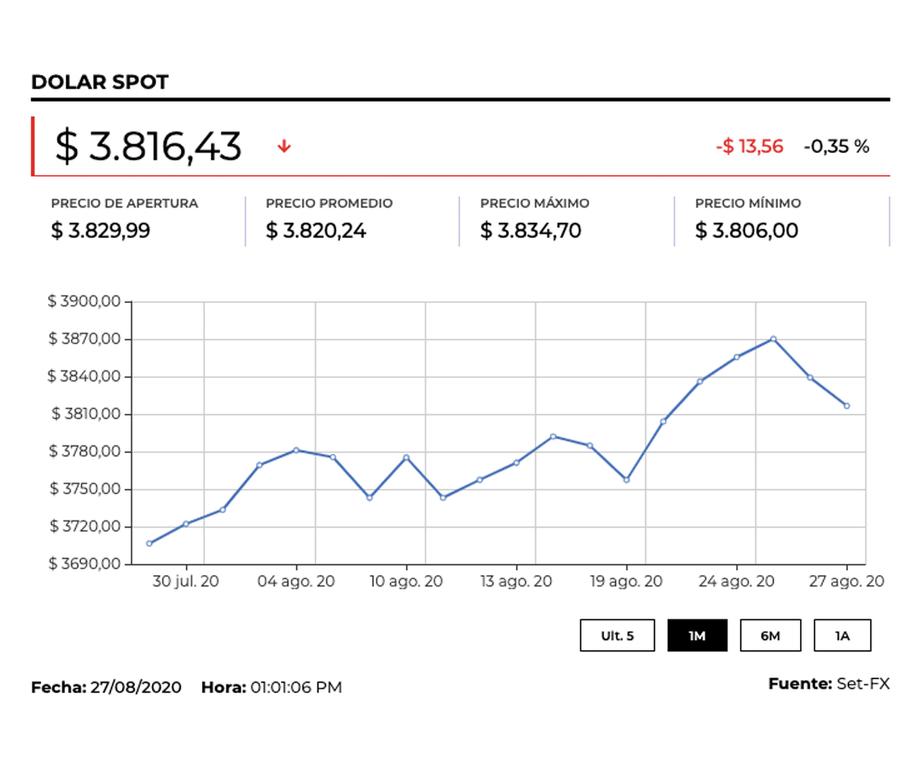Switch chart to 6M range
Viewport: 922px width, 768px height.
click(x=770, y=635)
